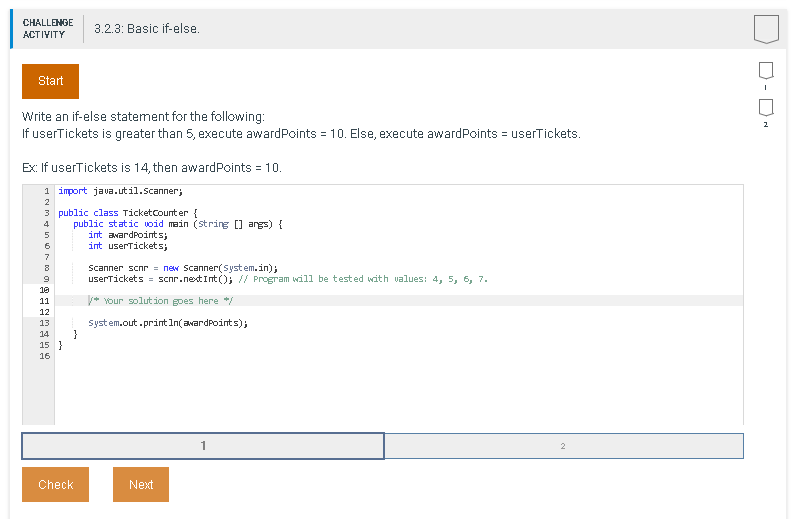Click the 'int awardPoints;' code line
803x519 pixels.
coord(128,235)
